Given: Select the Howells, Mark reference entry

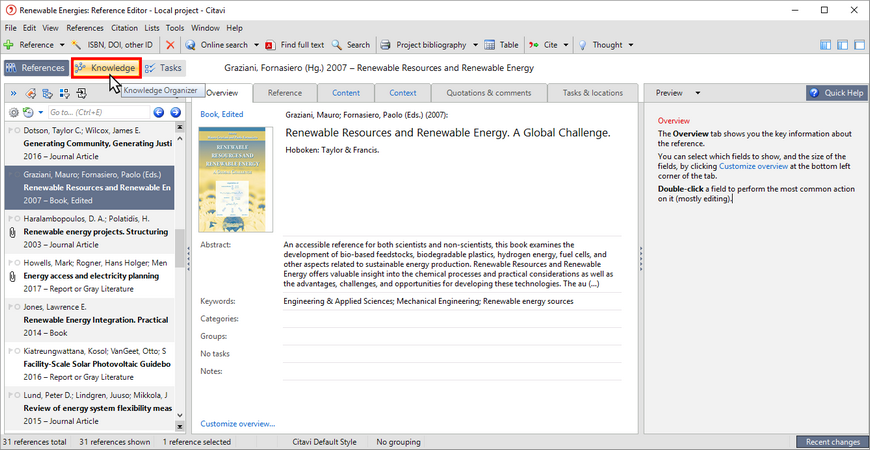Looking at the screenshot, I should coord(90,276).
